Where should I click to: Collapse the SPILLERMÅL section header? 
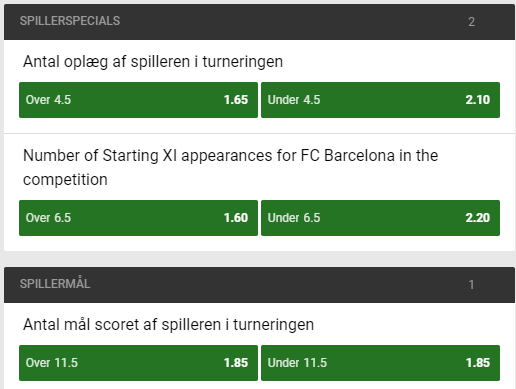pyautogui.click(x=259, y=285)
